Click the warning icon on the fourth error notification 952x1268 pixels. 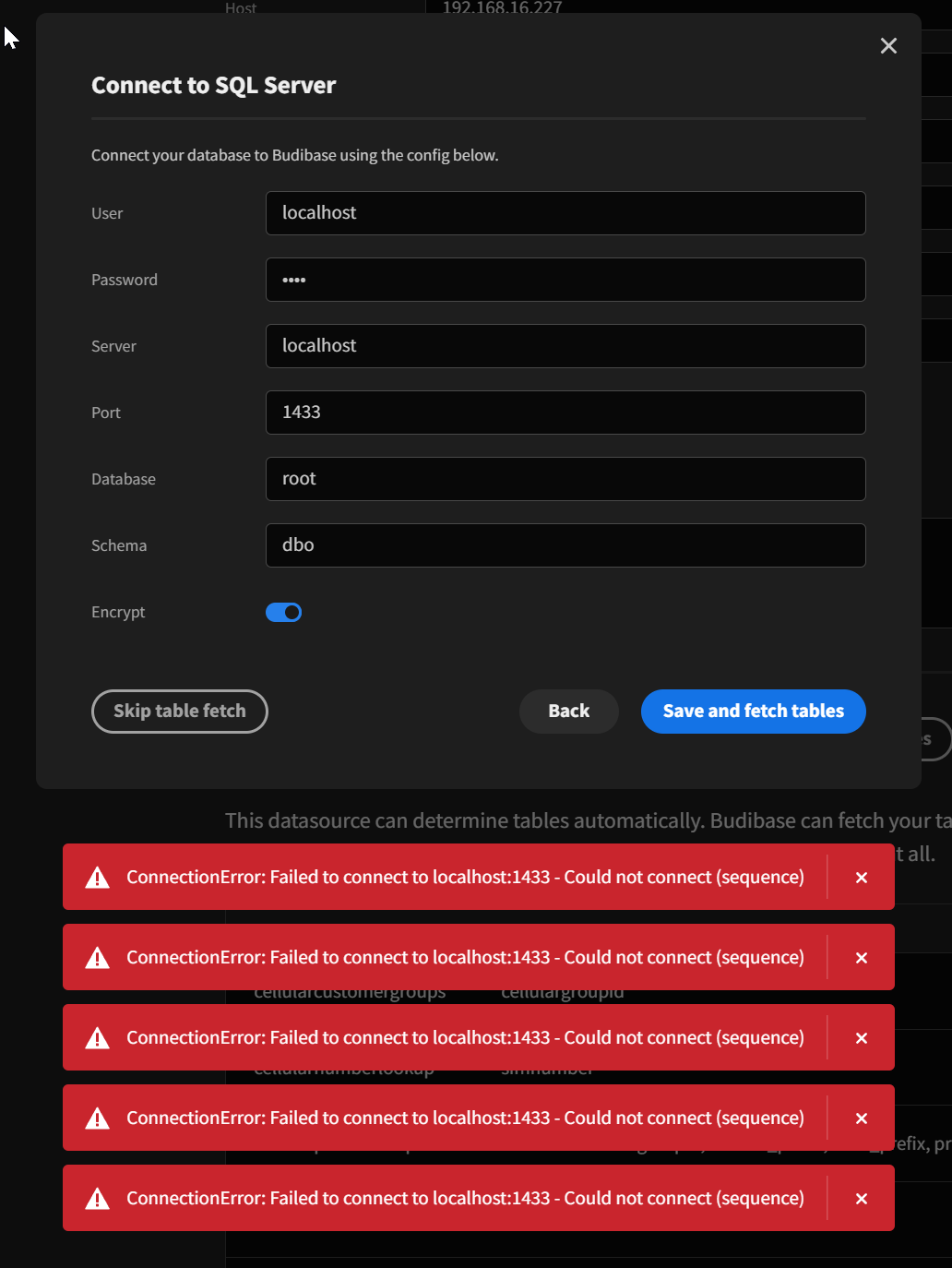pos(96,1118)
